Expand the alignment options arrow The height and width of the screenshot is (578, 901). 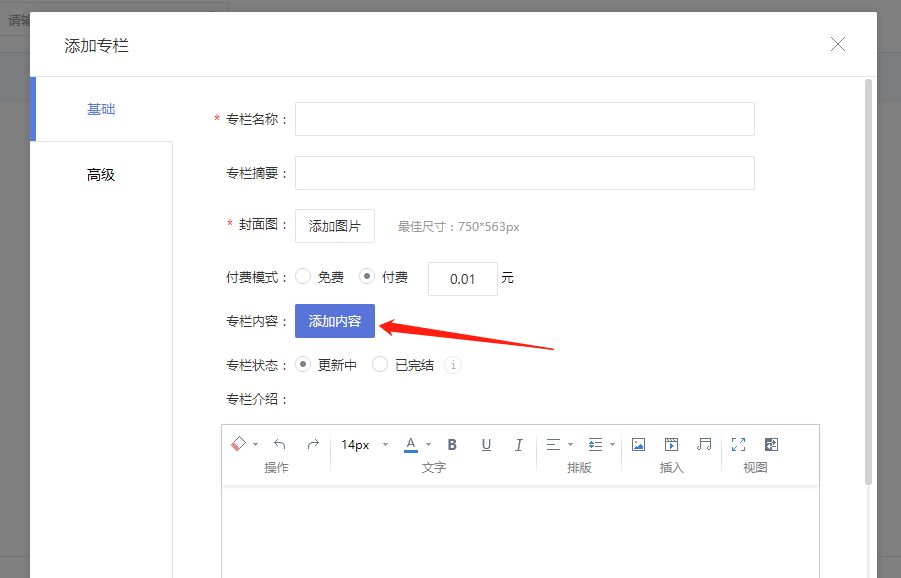[x=571, y=444]
